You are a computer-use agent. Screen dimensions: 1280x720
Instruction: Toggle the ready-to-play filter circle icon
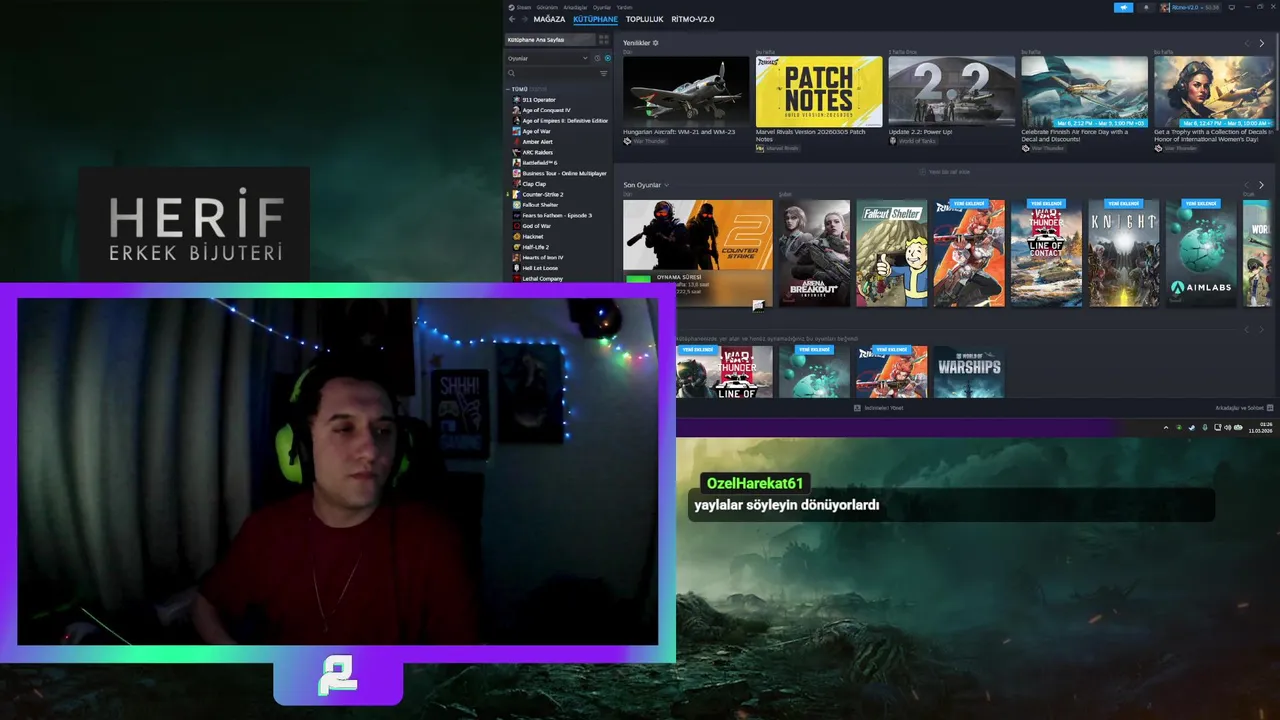(607, 58)
